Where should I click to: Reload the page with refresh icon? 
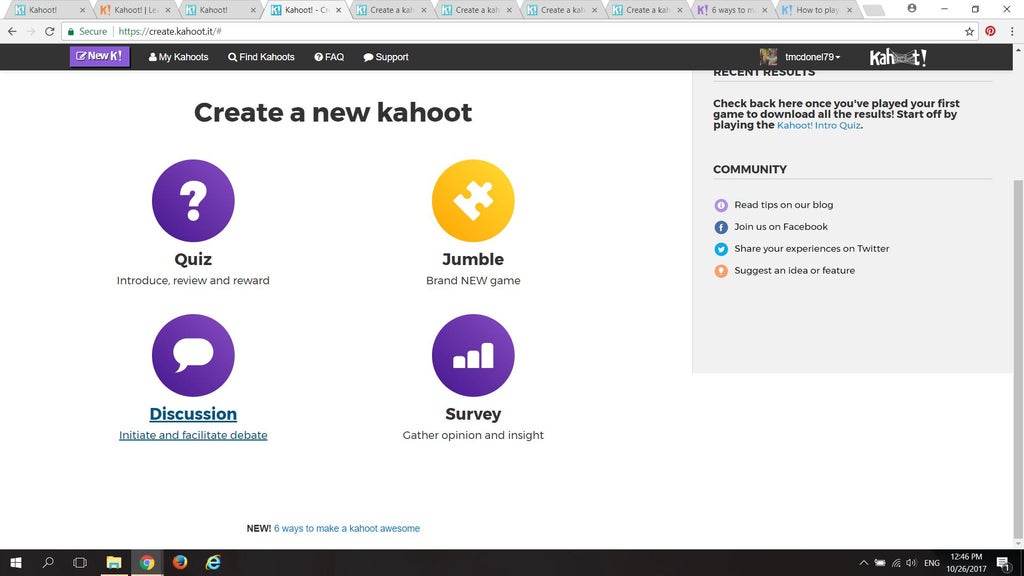click(50, 31)
